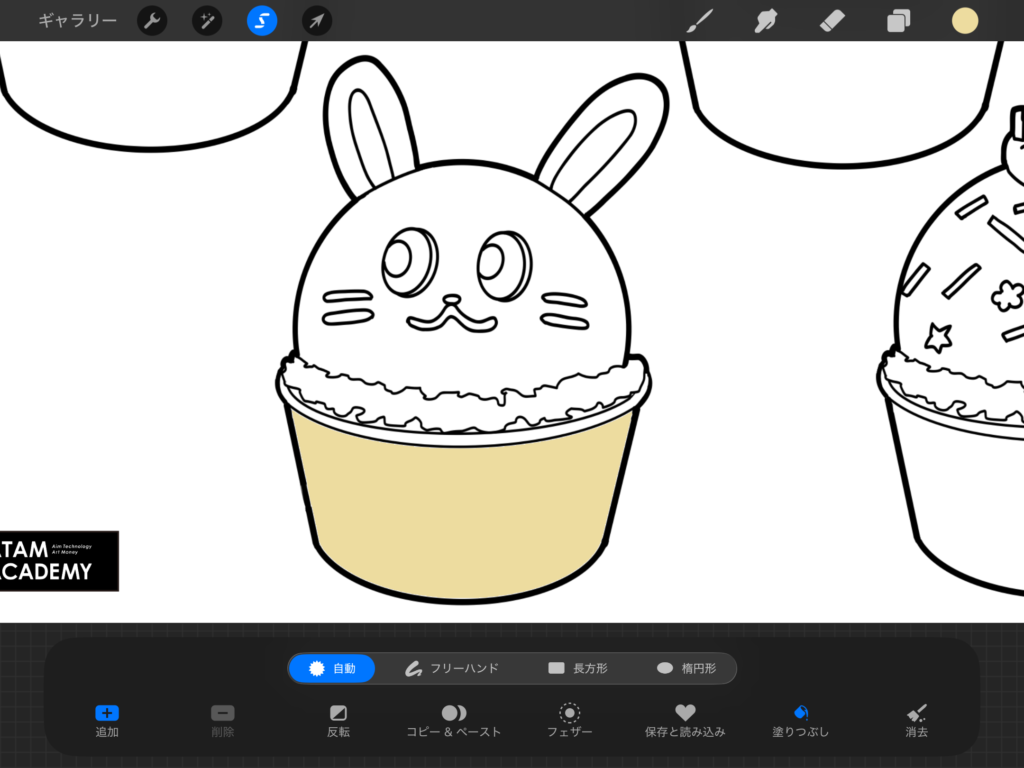Open the active color picker circle
Screen dimensions: 1024x768
pyautogui.click(x=965, y=20)
